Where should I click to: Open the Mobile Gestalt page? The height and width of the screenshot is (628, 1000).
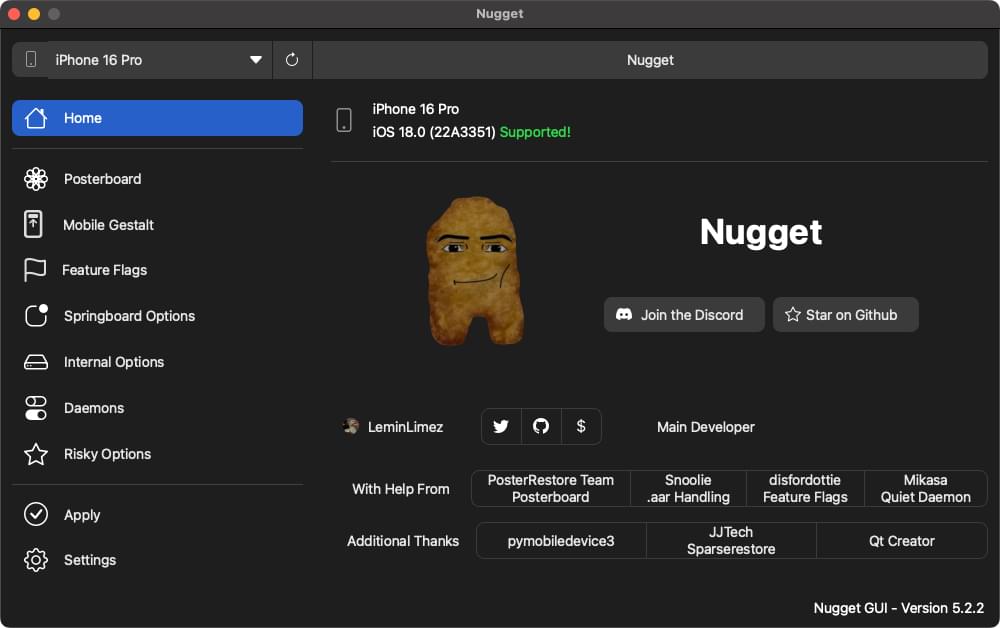coord(158,225)
